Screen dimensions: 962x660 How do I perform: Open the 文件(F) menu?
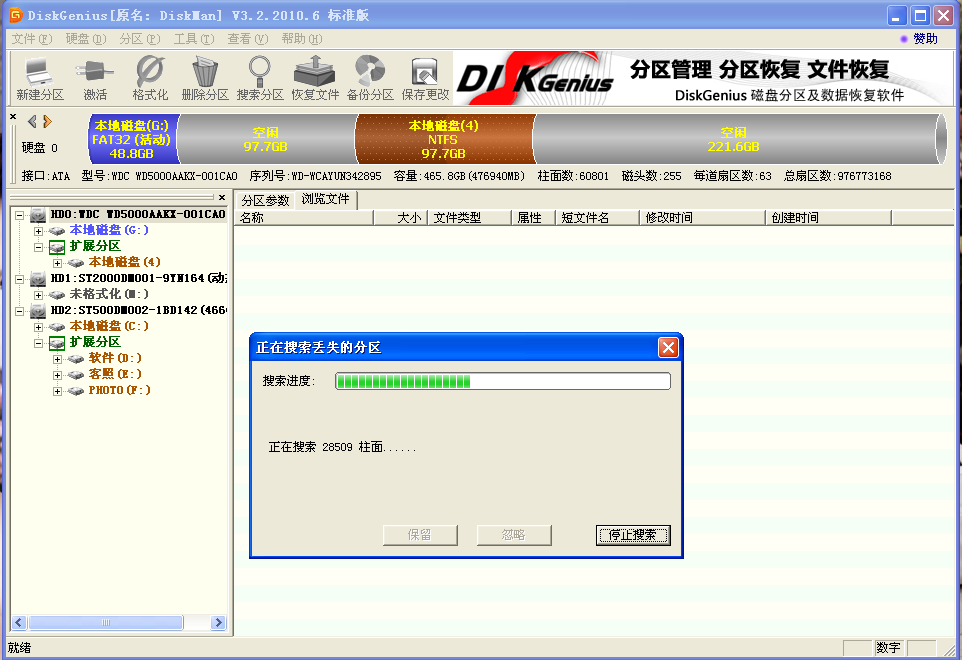[32, 39]
